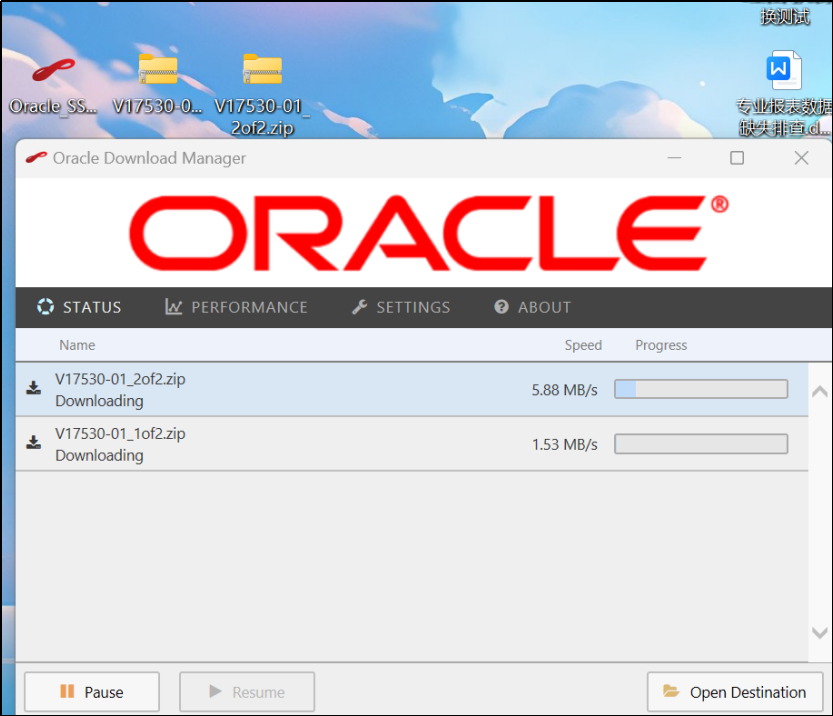Click progress bar of V17530-01_2of2.zip
The width and height of the screenshot is (833, 716).
point(701,389)
